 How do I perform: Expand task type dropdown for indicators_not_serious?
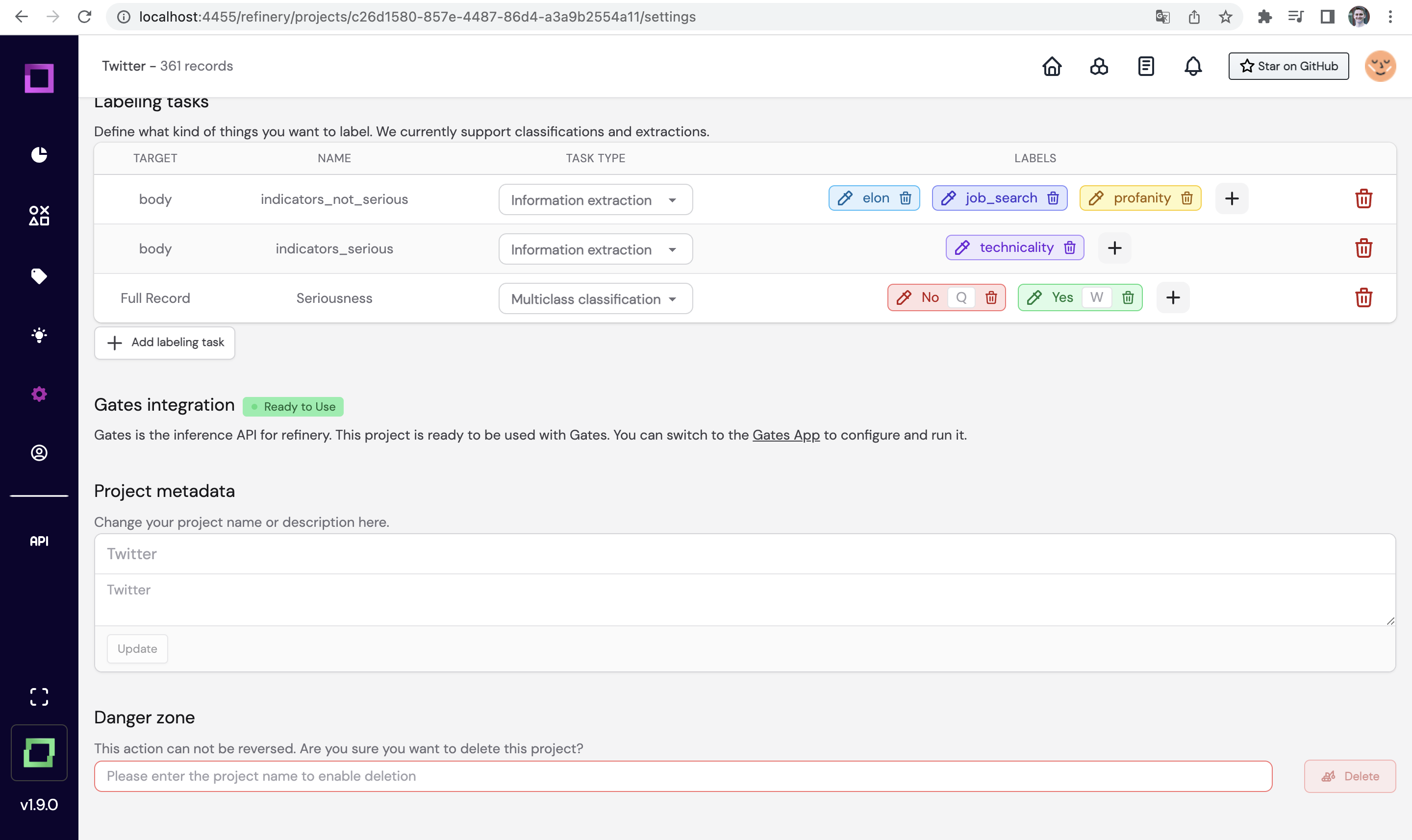(x=595, y=200)
